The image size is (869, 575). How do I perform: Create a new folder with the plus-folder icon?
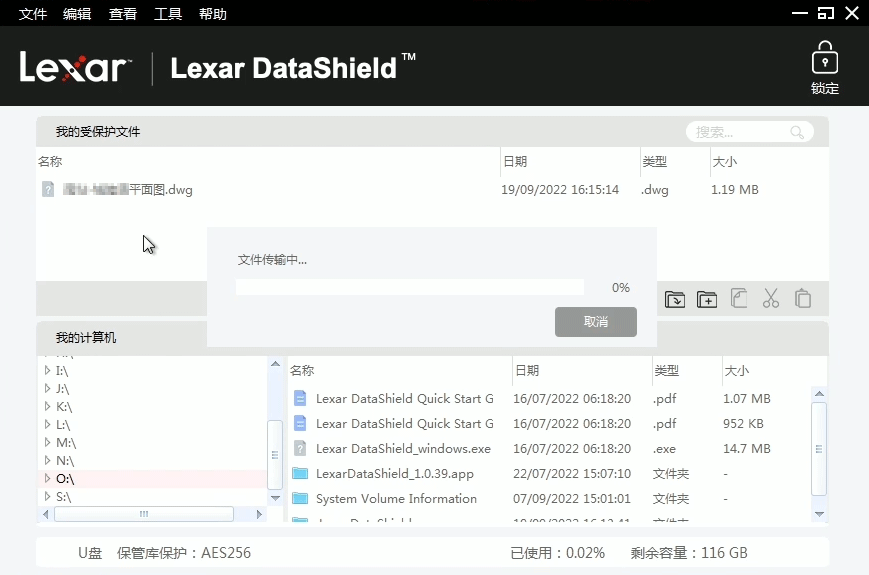(x=707, y=299)
